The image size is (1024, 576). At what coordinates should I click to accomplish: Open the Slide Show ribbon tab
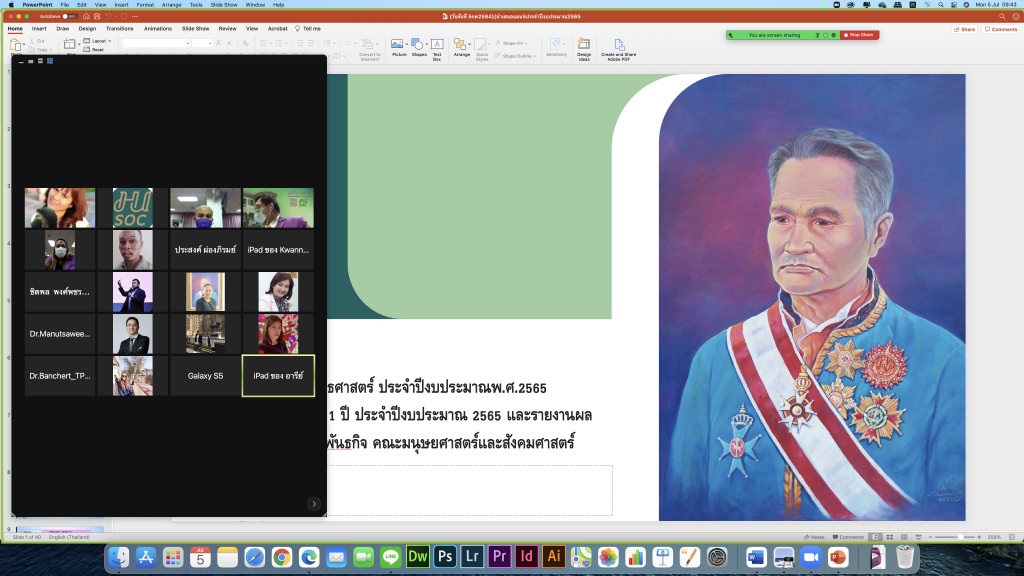(195, 29)
